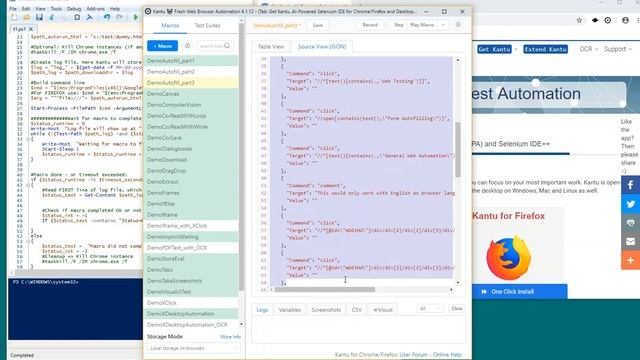Open the Storage Mode Local Storage dropdown
Viewport: 640px width, 360px height.
193,348
